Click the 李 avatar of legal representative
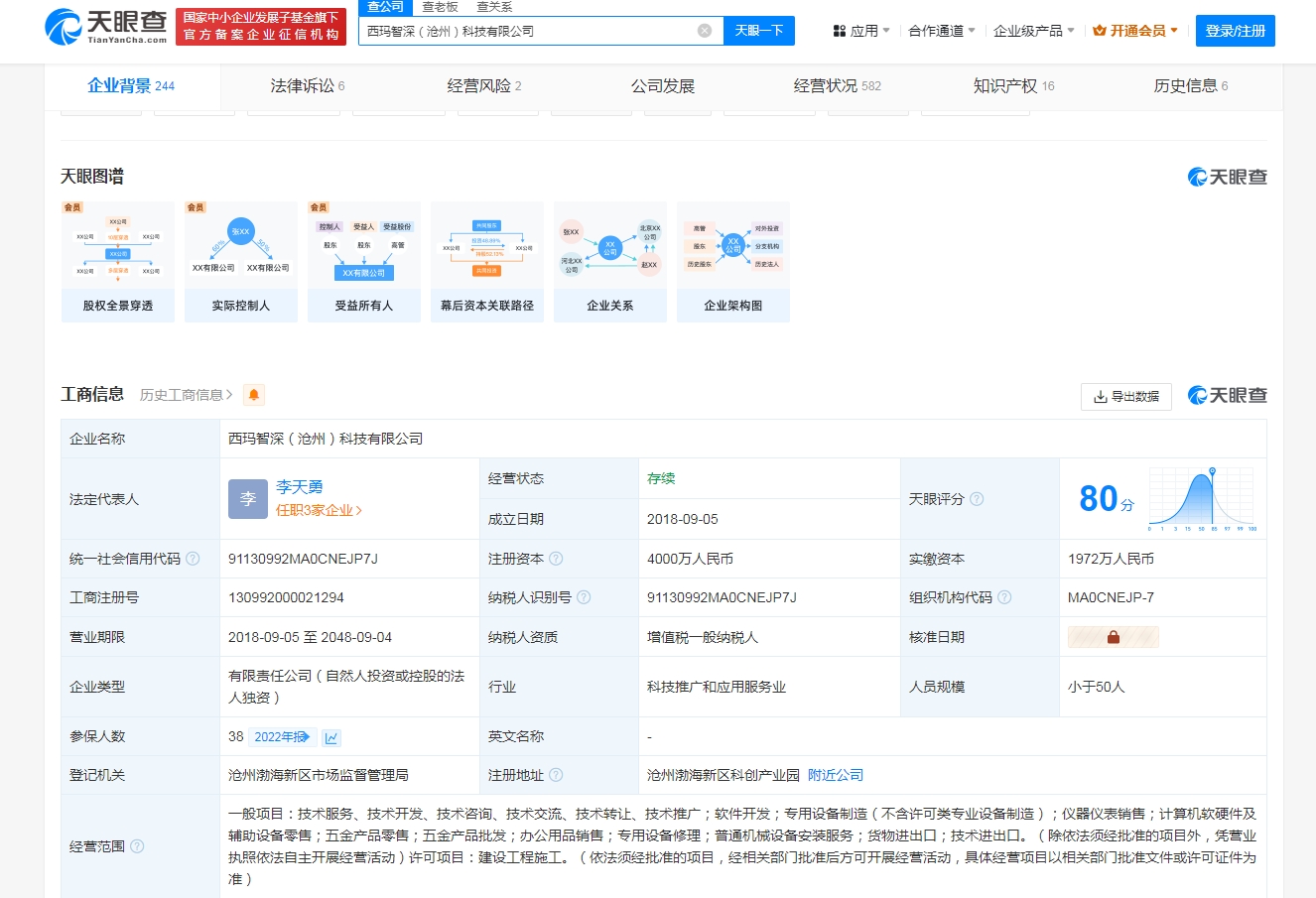Screen dimensions: 1316x898 pos(248,499)
